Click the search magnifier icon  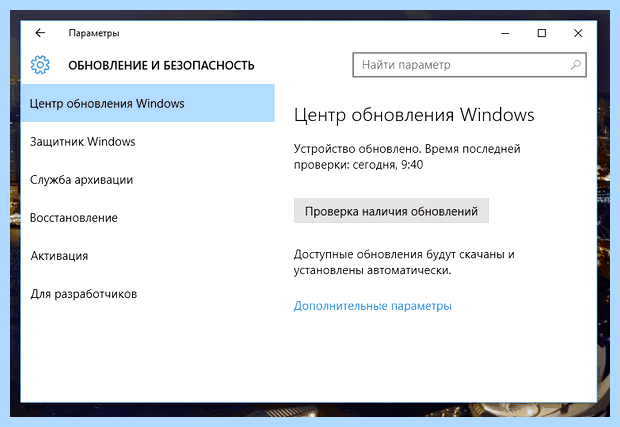[576, 64]
